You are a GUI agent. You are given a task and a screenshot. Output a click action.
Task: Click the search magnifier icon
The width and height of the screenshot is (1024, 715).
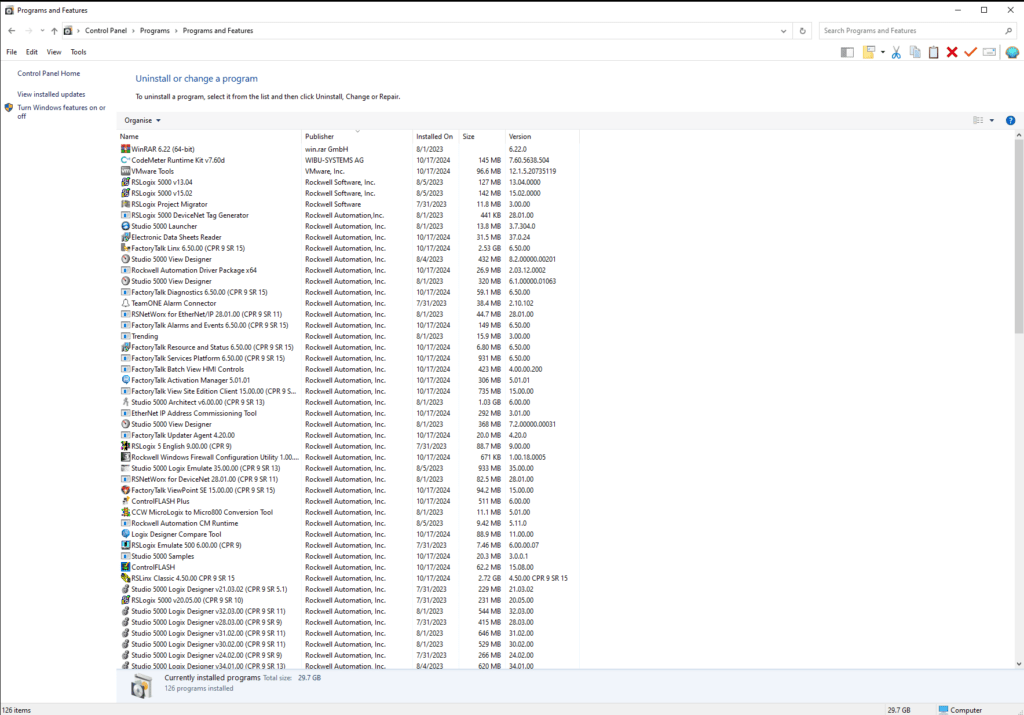point(1008,31)
